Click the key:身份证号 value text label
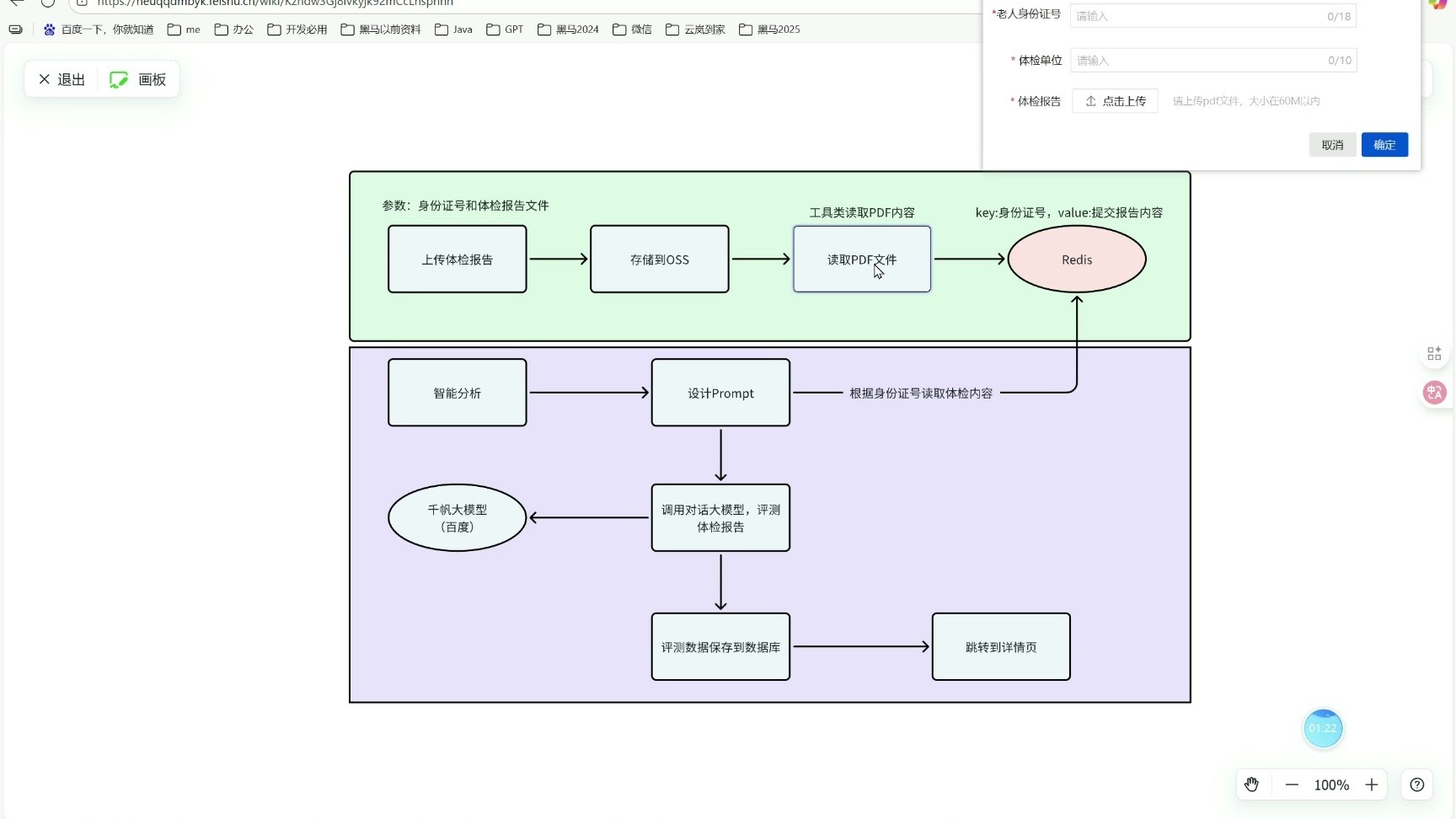Screen dimensions: 1456x819 point(1069,212)
